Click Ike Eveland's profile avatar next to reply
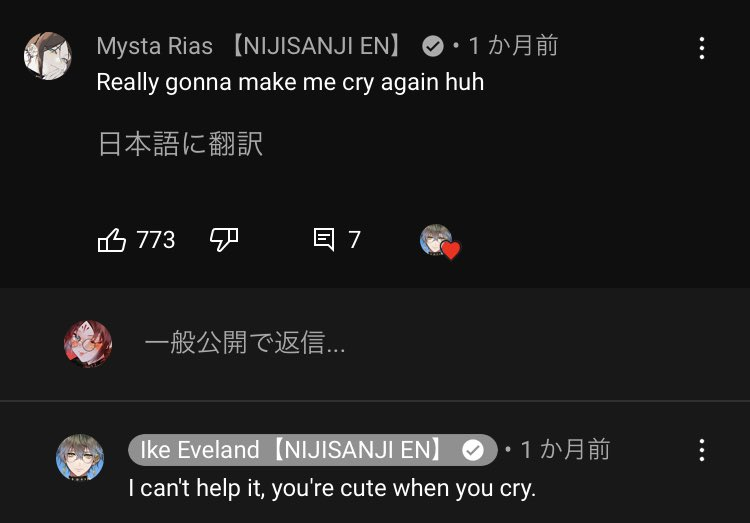750x523 pixels. (x=80, y=457)
